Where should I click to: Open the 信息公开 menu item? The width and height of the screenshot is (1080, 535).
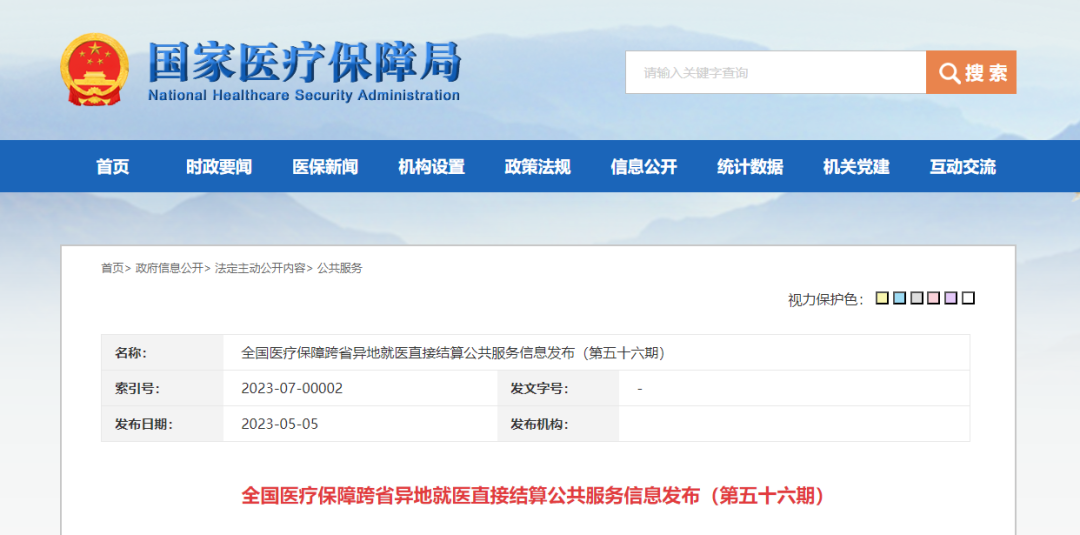tap(643, 167)
